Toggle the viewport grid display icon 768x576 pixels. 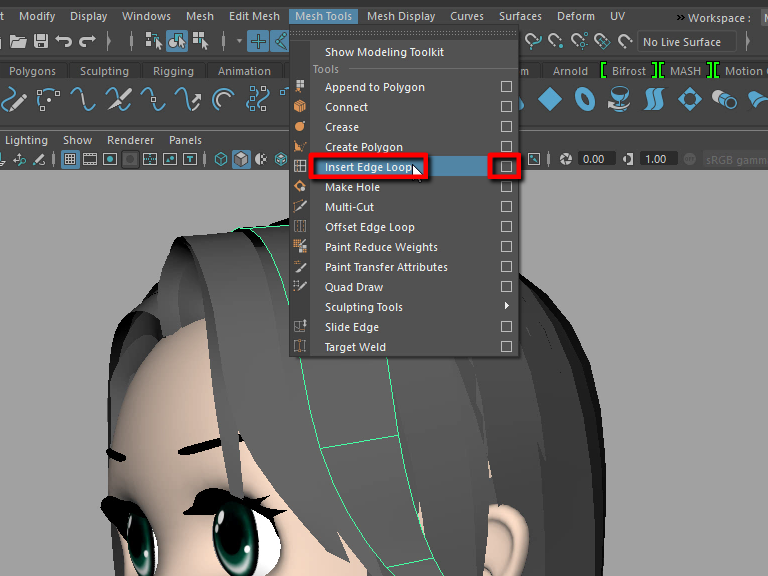tap(70, 159)
